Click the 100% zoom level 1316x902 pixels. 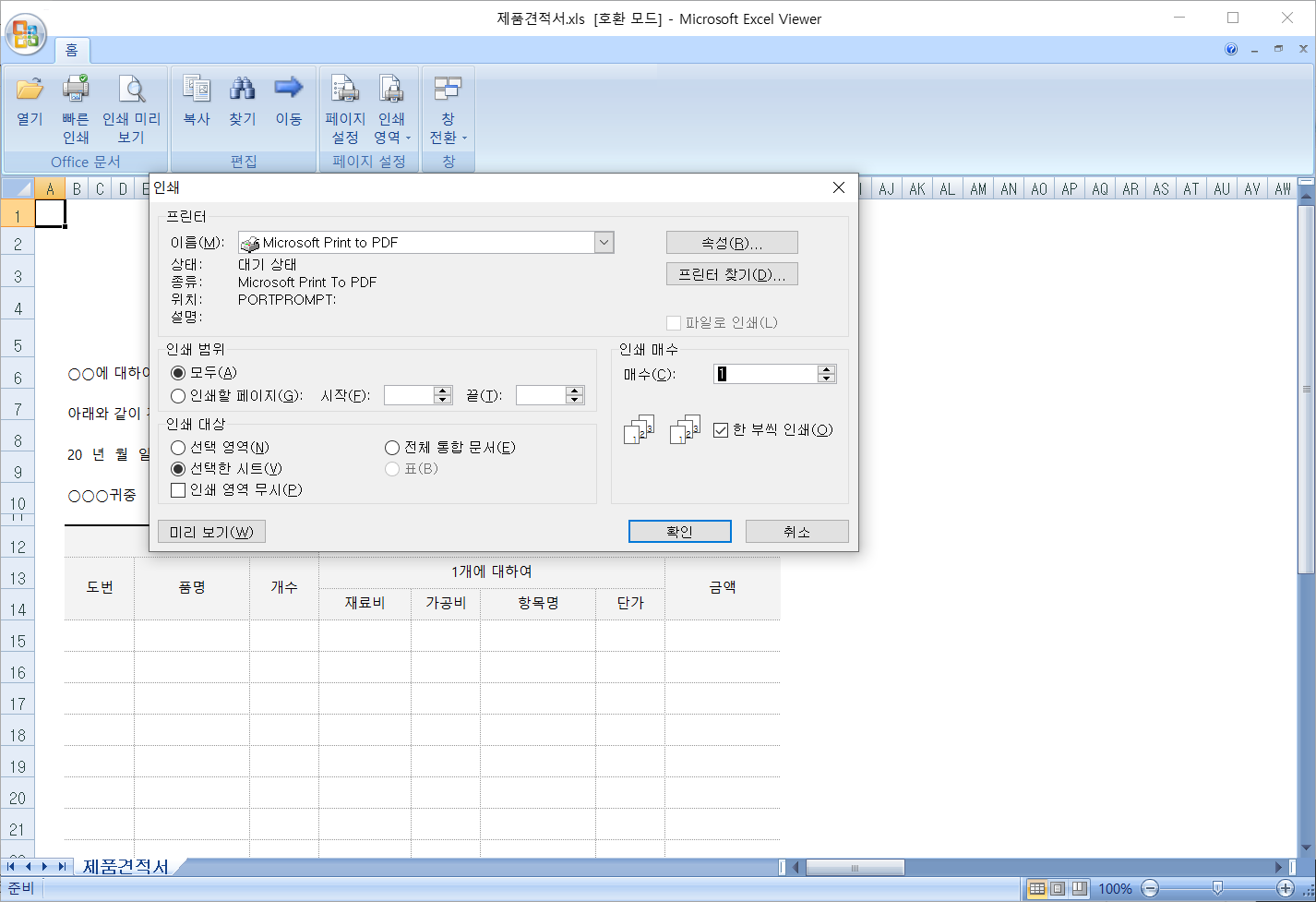click(1115, 888)
